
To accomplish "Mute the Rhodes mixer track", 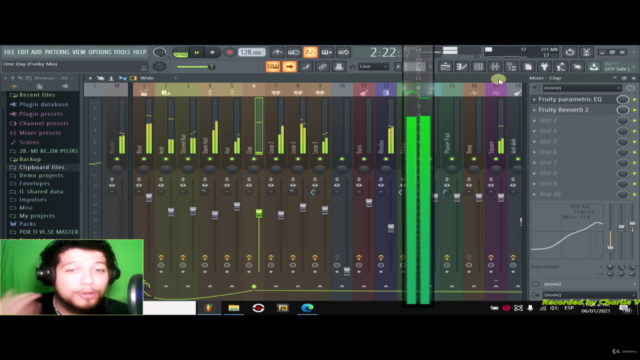I will click(386, 159).
